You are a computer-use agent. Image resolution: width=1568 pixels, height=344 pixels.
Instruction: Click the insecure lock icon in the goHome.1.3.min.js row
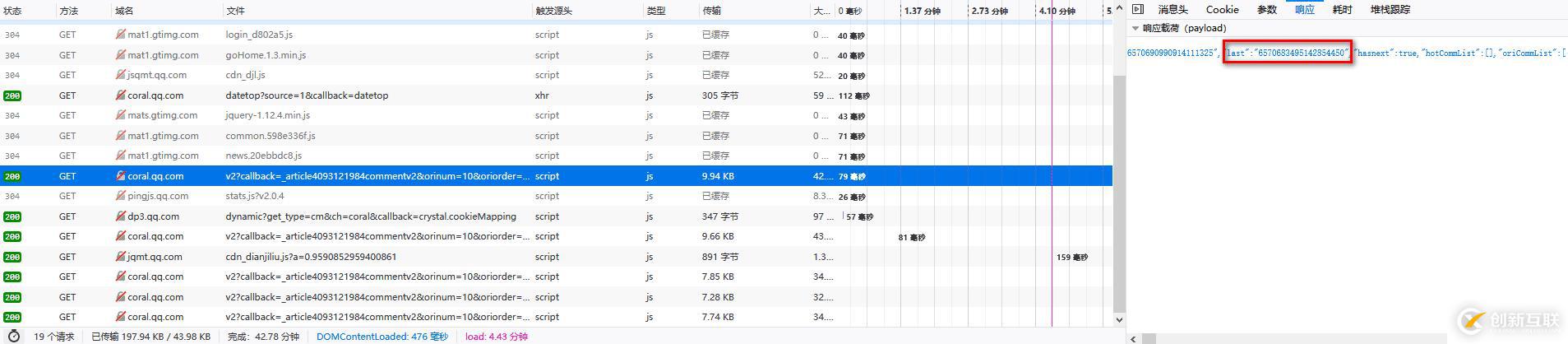coord(121,55)
